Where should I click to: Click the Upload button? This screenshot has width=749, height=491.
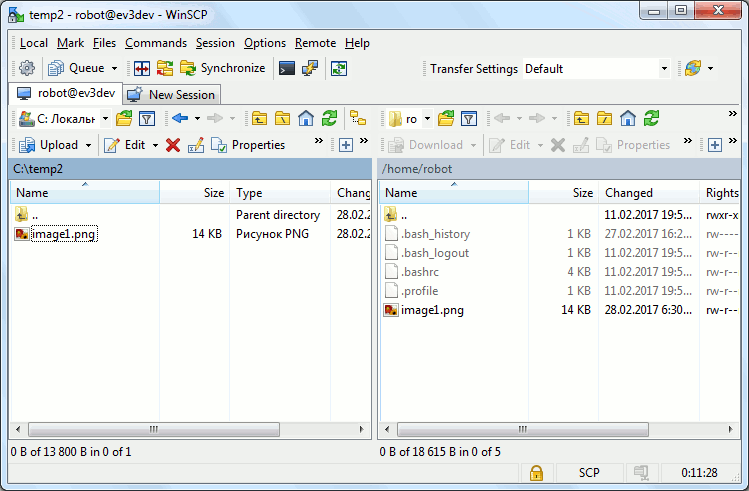pos(49,145)
